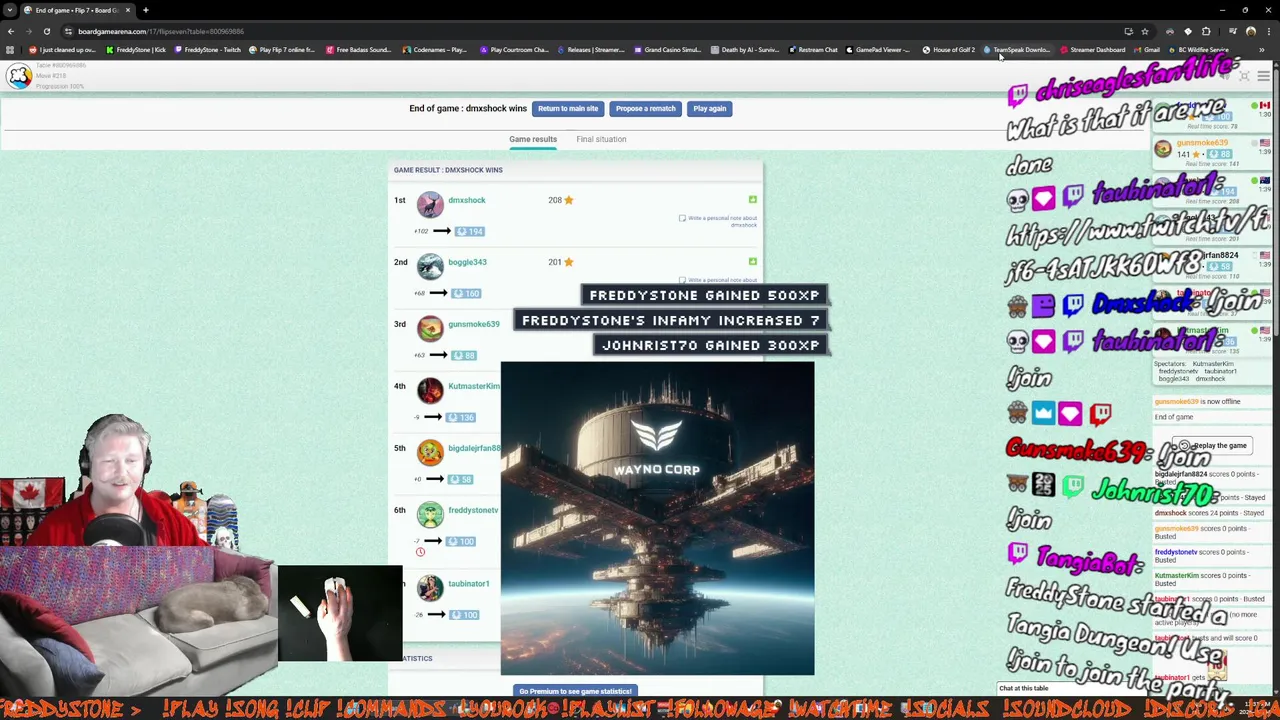1280x720 pixels.
Task: Open the tab search dropdown arrow
Action: (x=10, y=10)
